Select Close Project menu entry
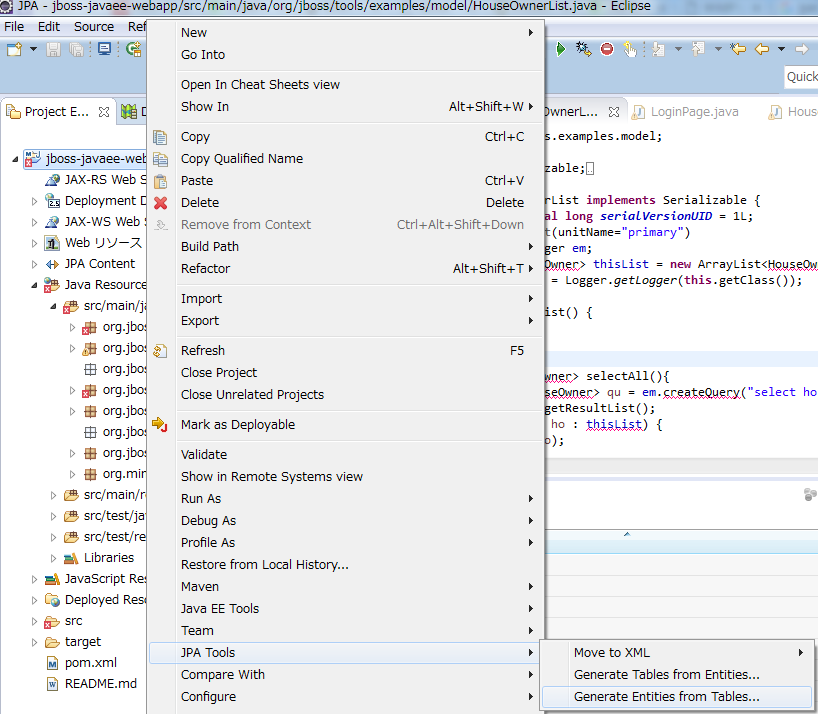This screenshot has height=714, width=818. [x=345, y=373]
